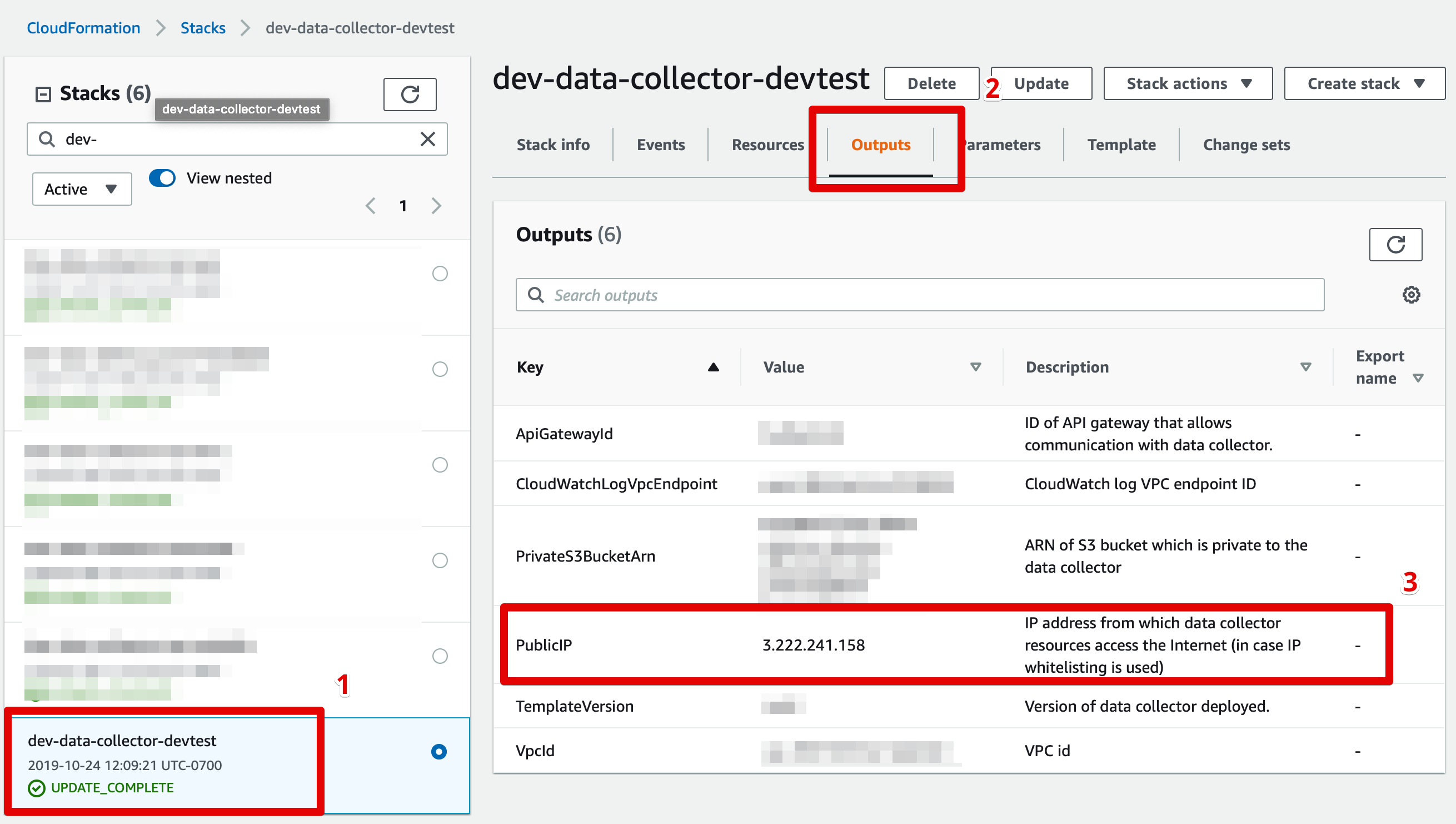Open Stacks breadcrumb link
Image resolution: width=1456 pixels, height=824 pixels.
pos(202,28)
